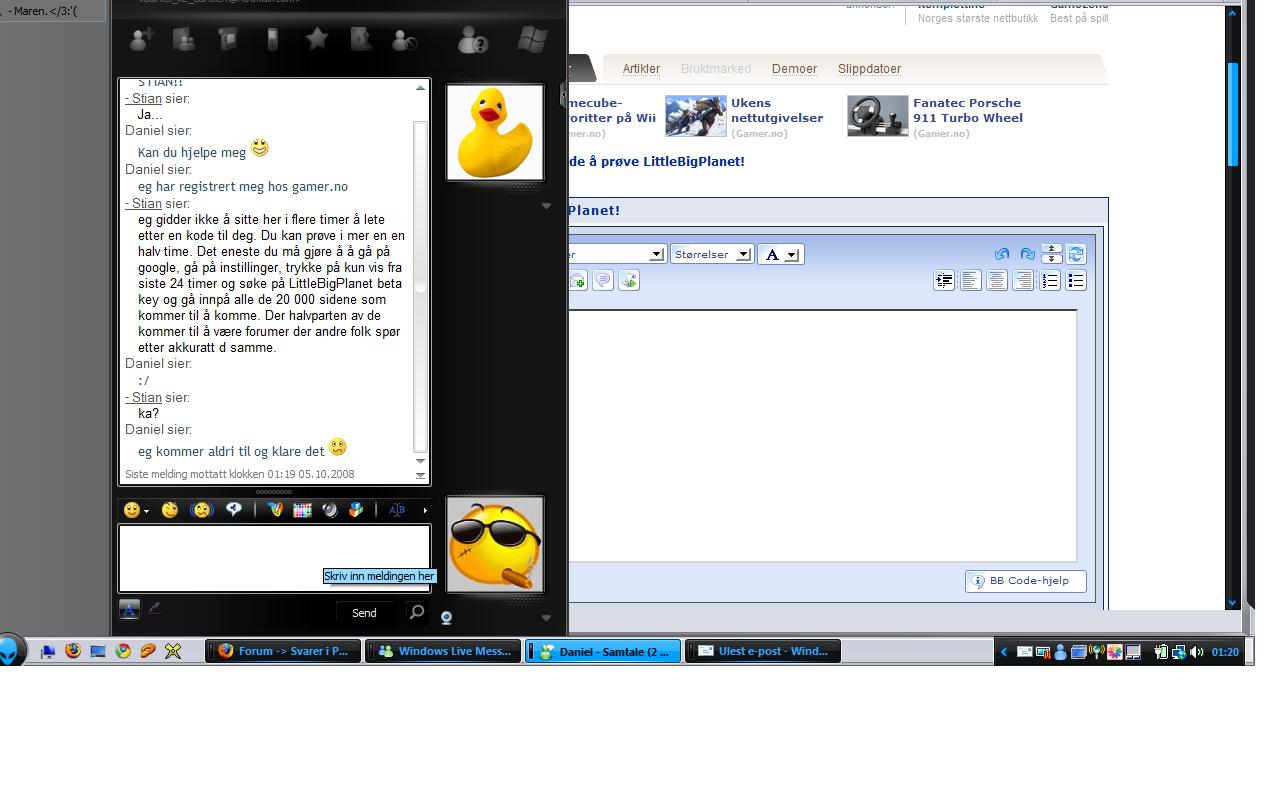Change the message font with the A button
1280x800 pixels.
129,609
